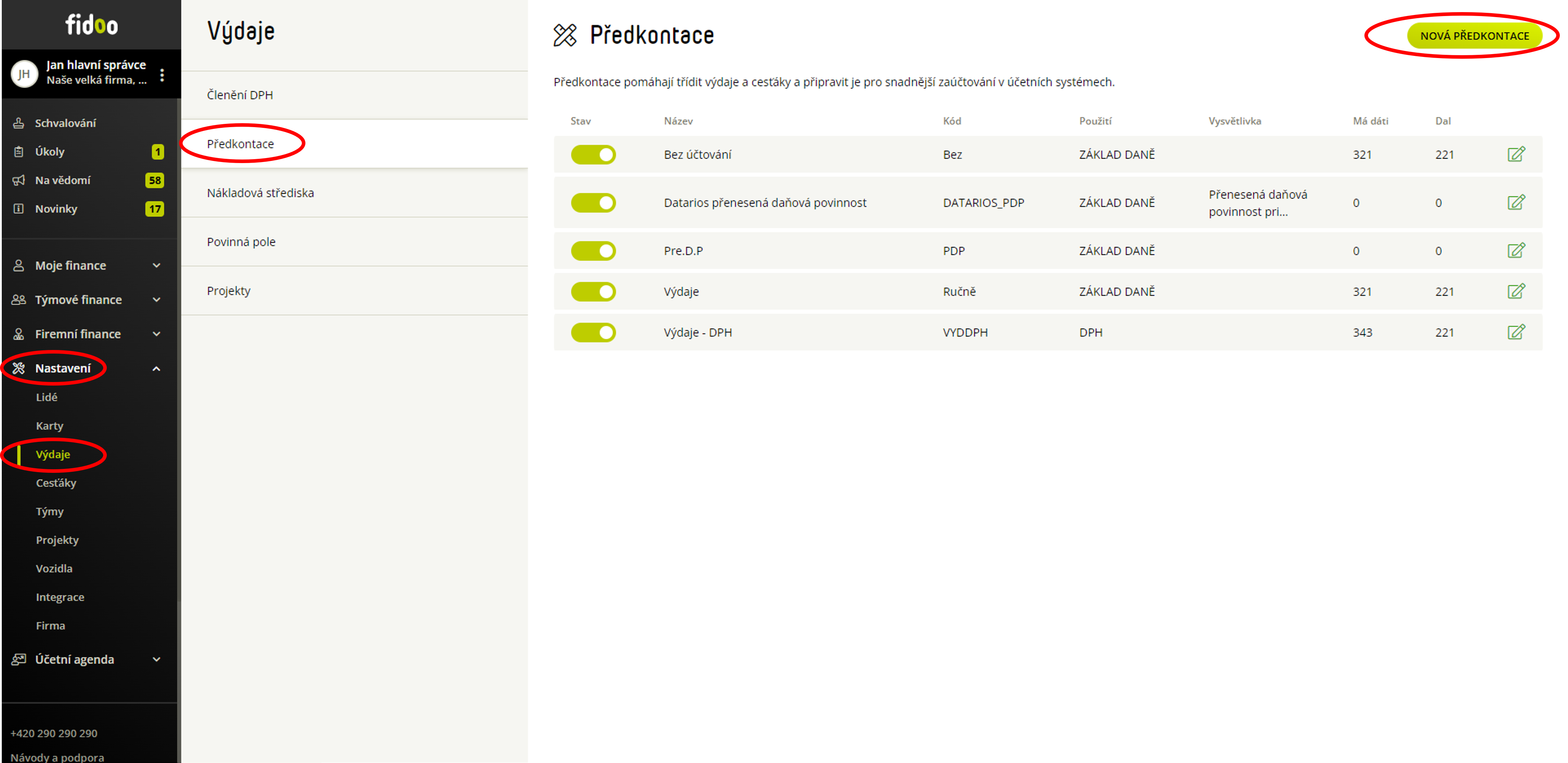
Task: Go to Integrace settings
Action: [x=60, y=597]
